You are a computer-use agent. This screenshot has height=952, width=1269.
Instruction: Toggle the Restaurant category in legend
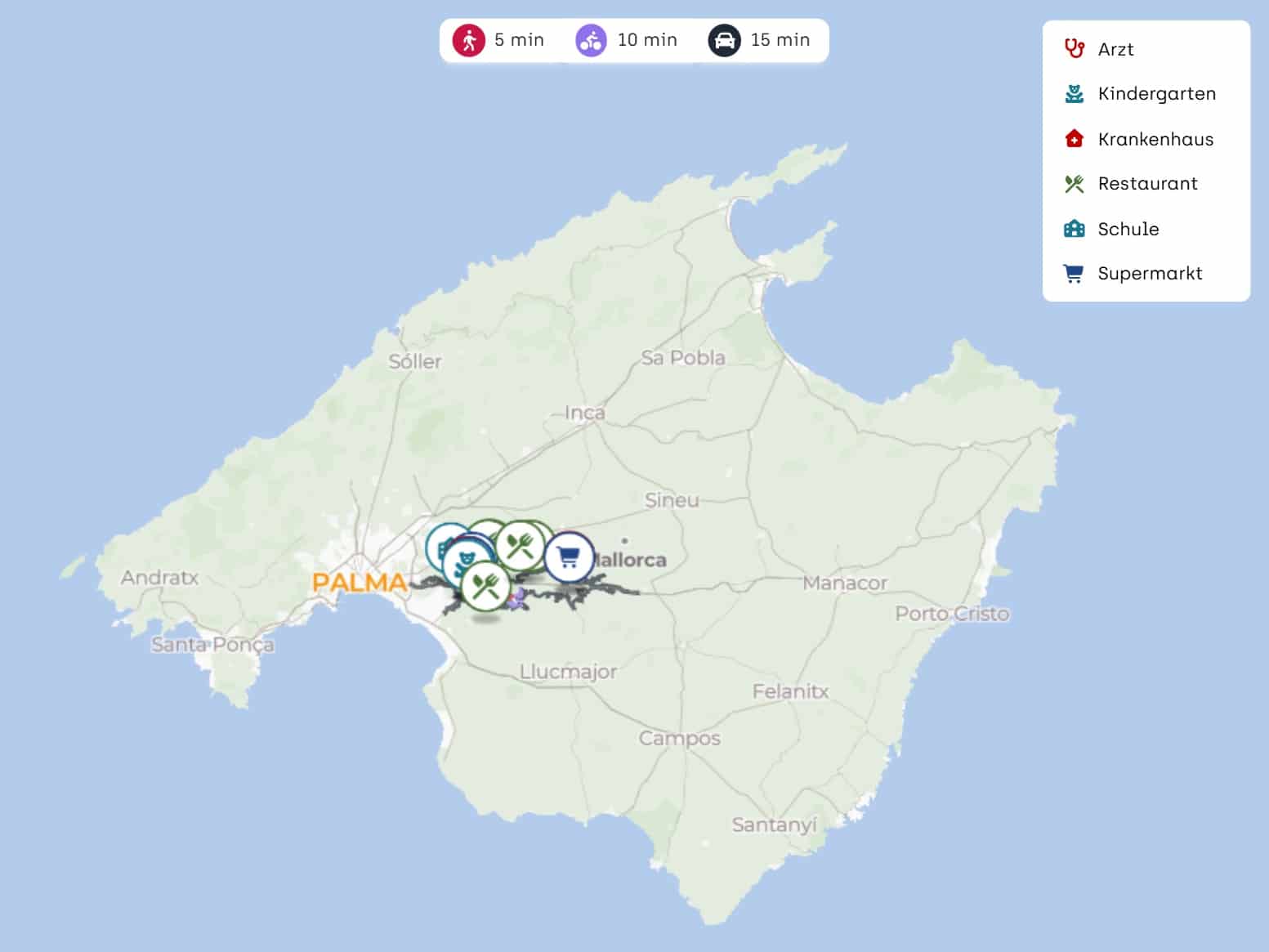(x=1147, y=184)
